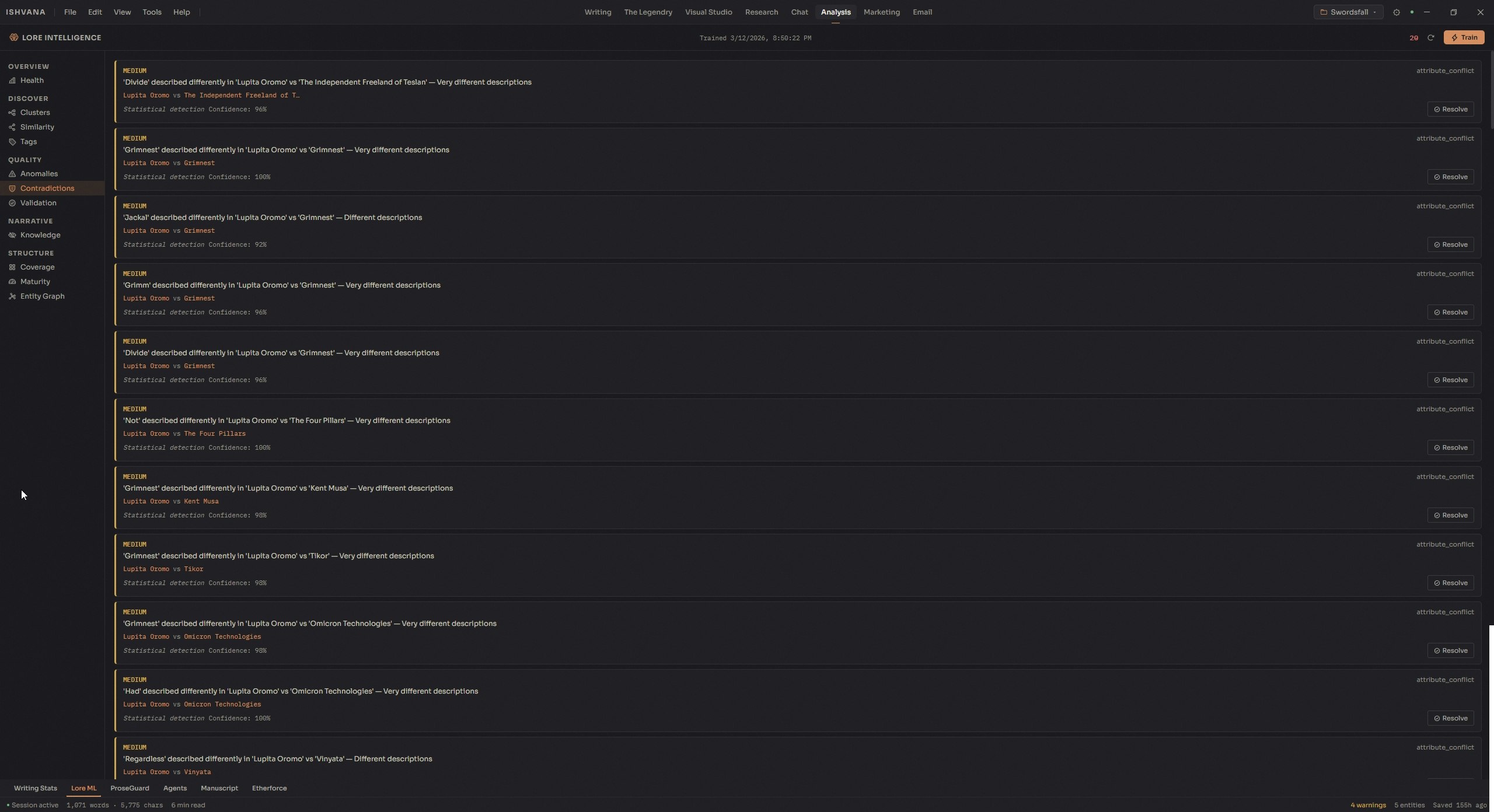
Task: Click the Knowledge icon under Narrative
Action: (x=12, y=235)
